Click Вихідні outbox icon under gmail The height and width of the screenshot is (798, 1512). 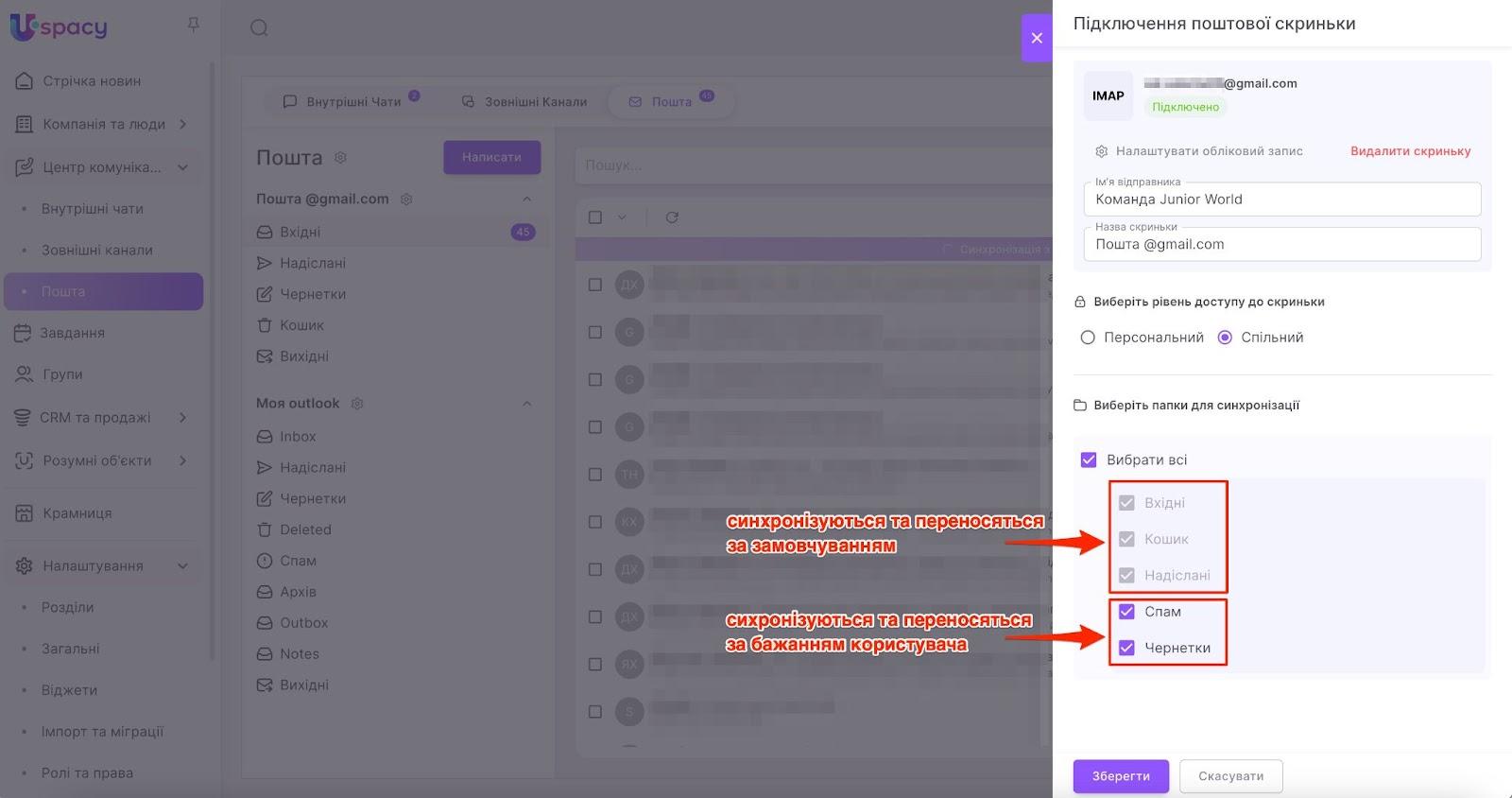pos(265,356)
